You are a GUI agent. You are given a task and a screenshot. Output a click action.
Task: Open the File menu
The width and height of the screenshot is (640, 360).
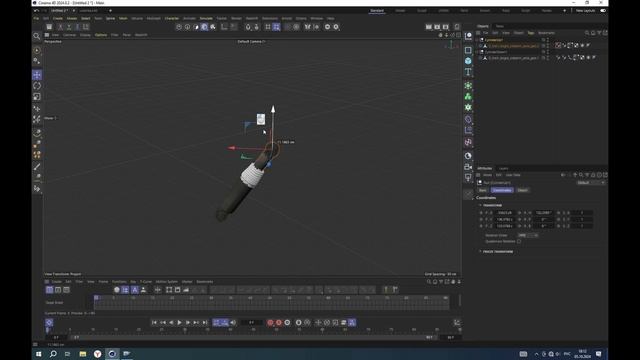pyautogui.click(x=36, y=18)
